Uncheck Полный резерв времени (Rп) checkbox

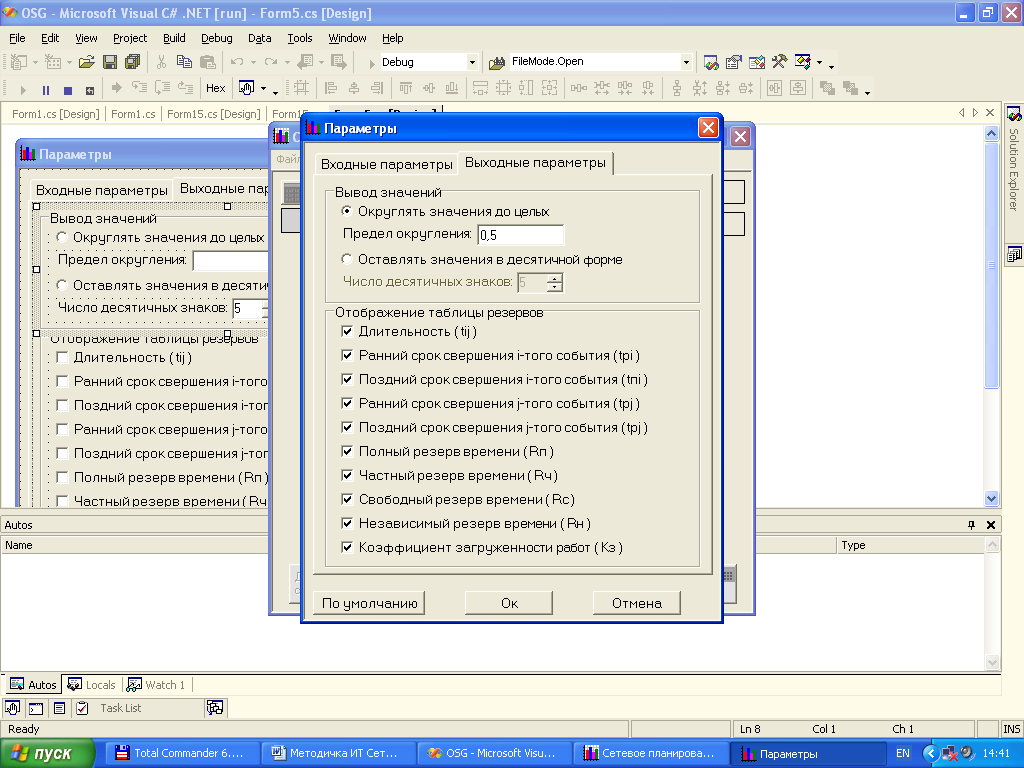pyautogui.click(x=347, y=451)
